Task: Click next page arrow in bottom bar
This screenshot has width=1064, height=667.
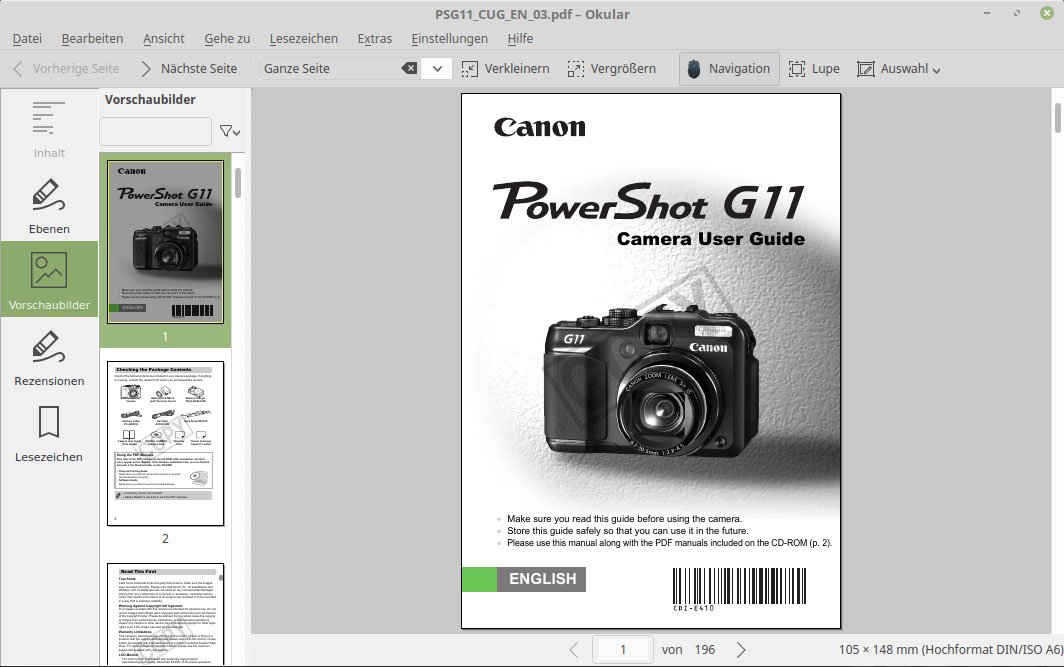Action: (x=741, y=650)
